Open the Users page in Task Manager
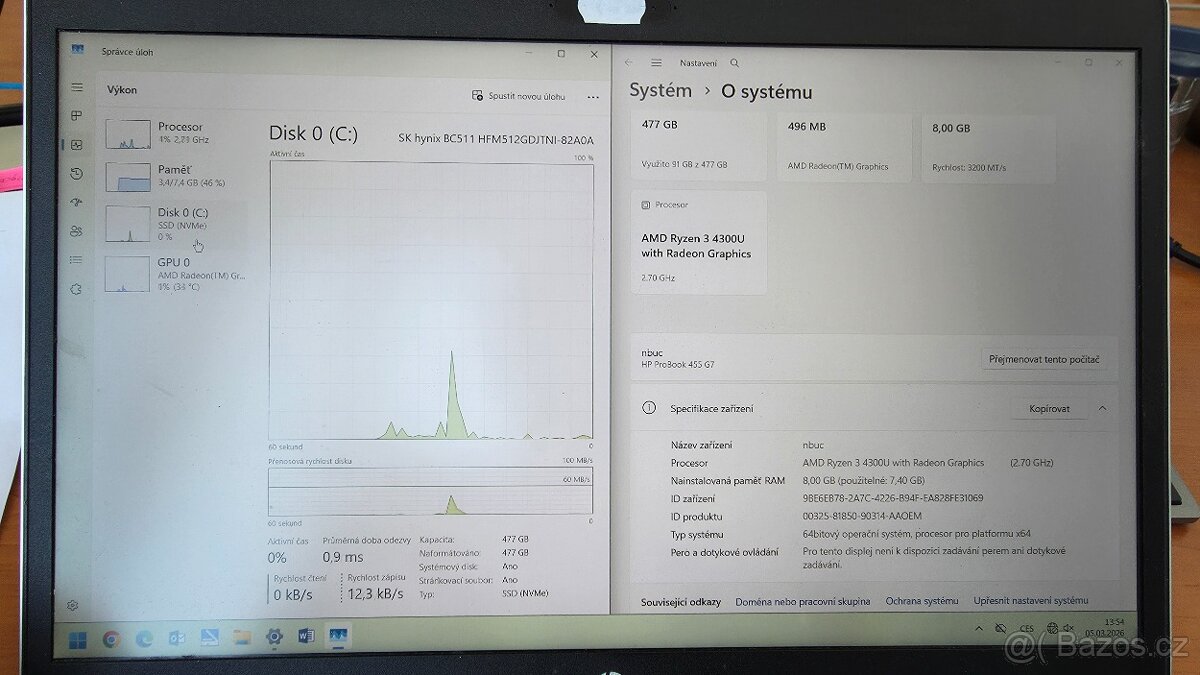 (77, 231)
